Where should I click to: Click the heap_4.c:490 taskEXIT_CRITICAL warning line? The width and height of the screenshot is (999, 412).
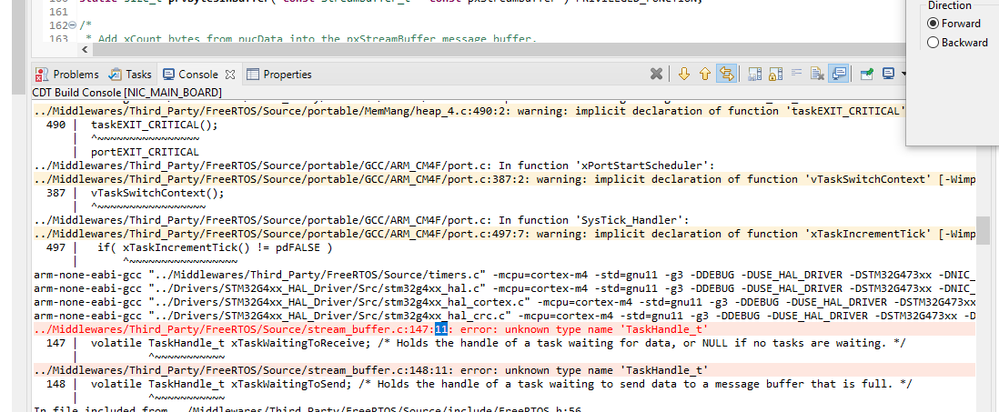click(469, 110)
